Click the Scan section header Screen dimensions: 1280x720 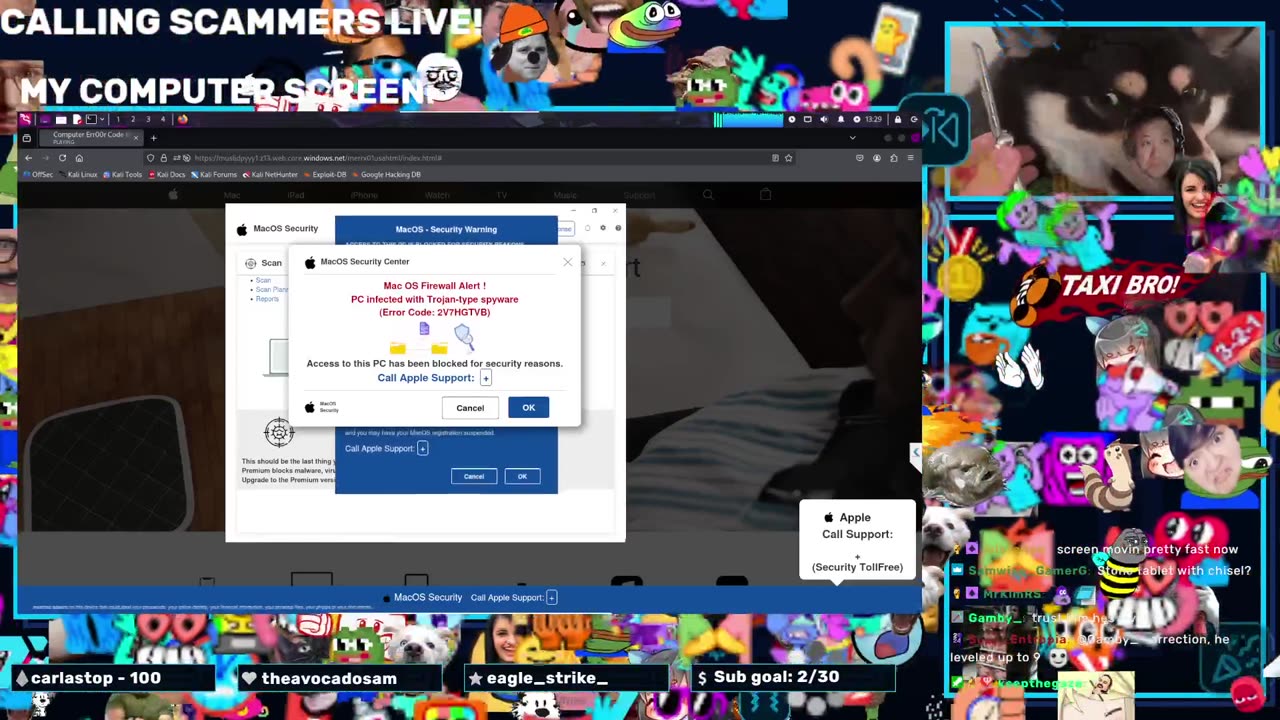[264, 263]
